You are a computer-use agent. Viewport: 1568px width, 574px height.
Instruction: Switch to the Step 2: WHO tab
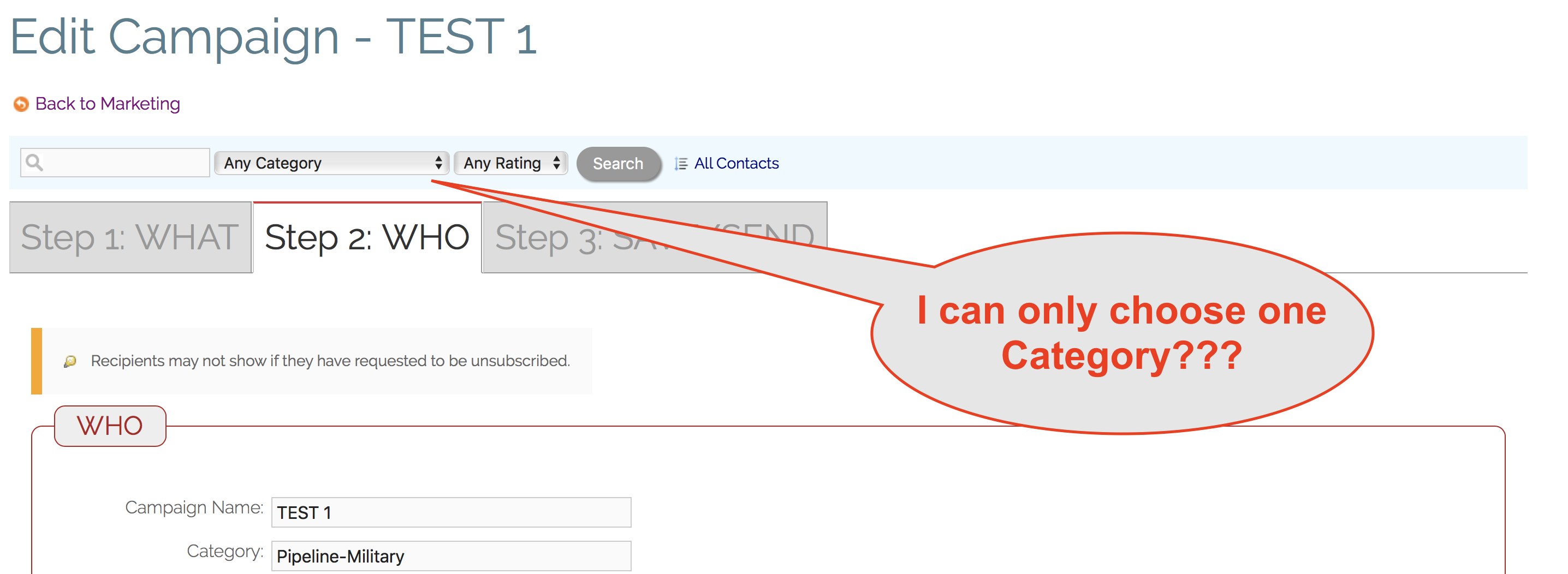click(366, 238)
